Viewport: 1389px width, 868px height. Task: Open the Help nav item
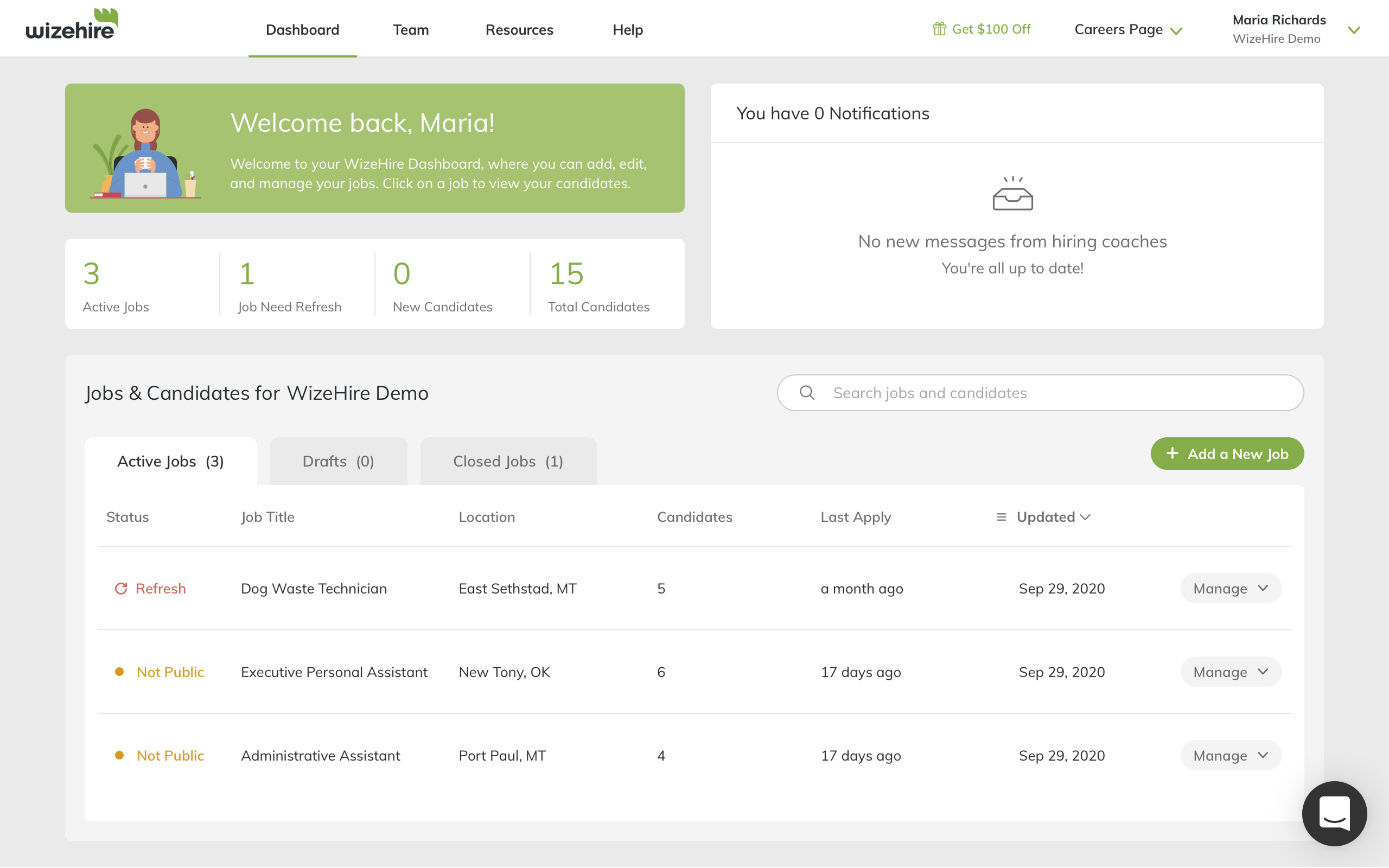628,29
